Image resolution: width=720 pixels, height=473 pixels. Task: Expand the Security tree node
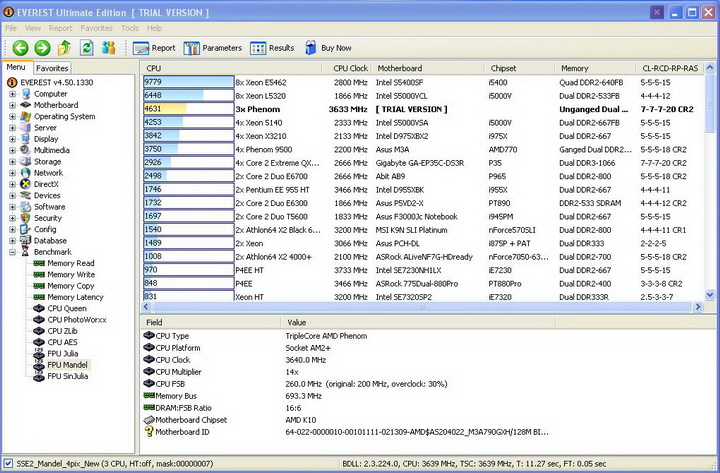[12, 218]
